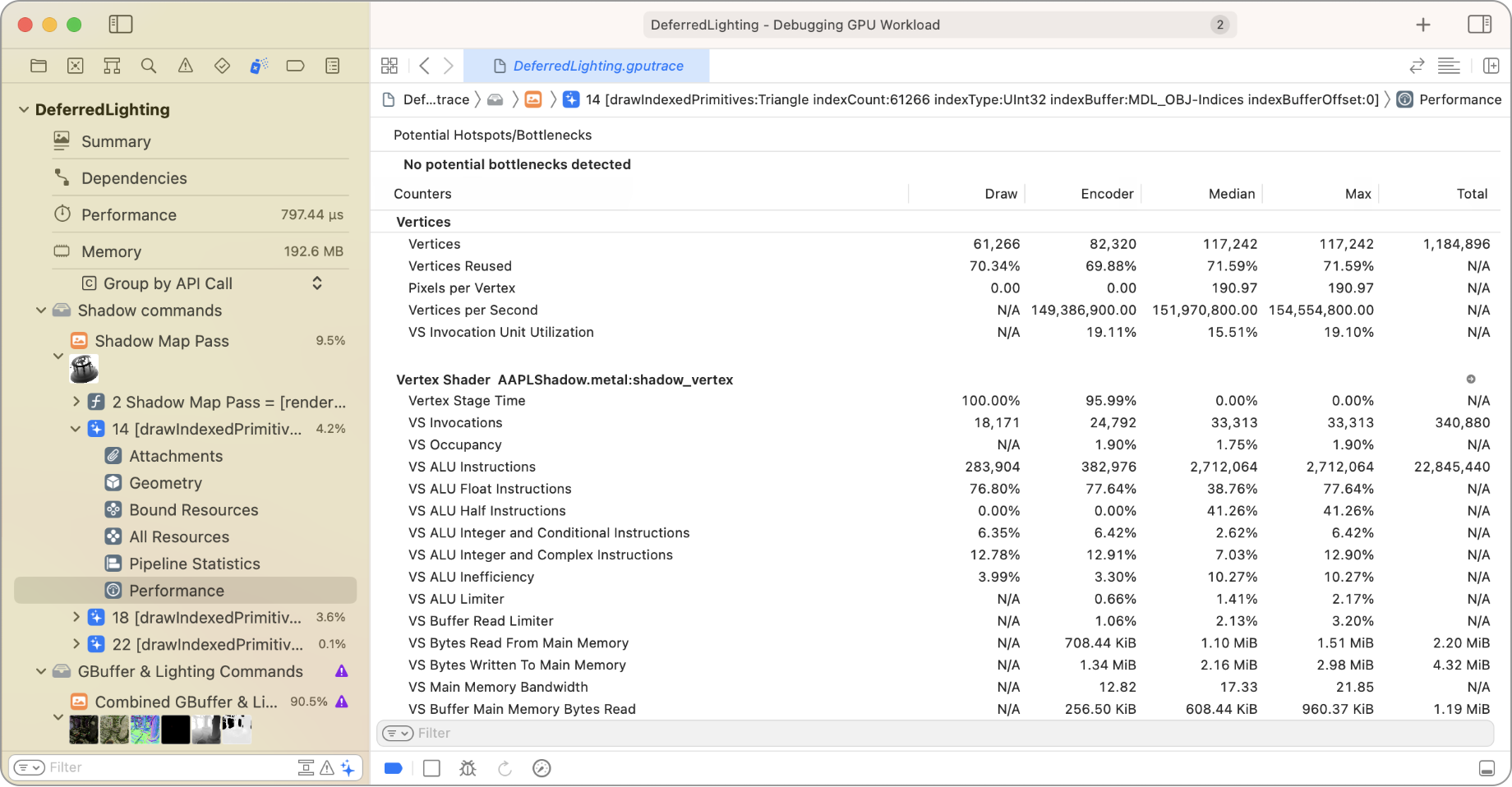Select the Find navigator magnifier icon
Screen dimensions: 1512x787
click(x=149, y=66)
